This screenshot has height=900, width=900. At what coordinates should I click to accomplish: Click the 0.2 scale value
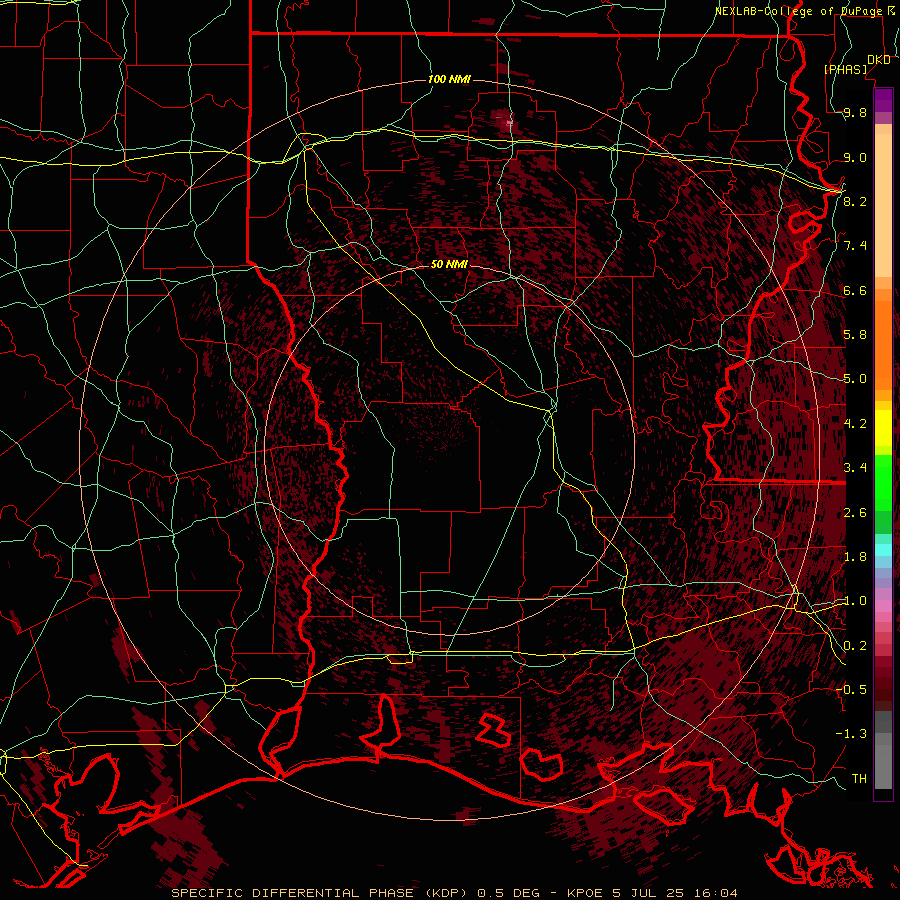(855, 645)
